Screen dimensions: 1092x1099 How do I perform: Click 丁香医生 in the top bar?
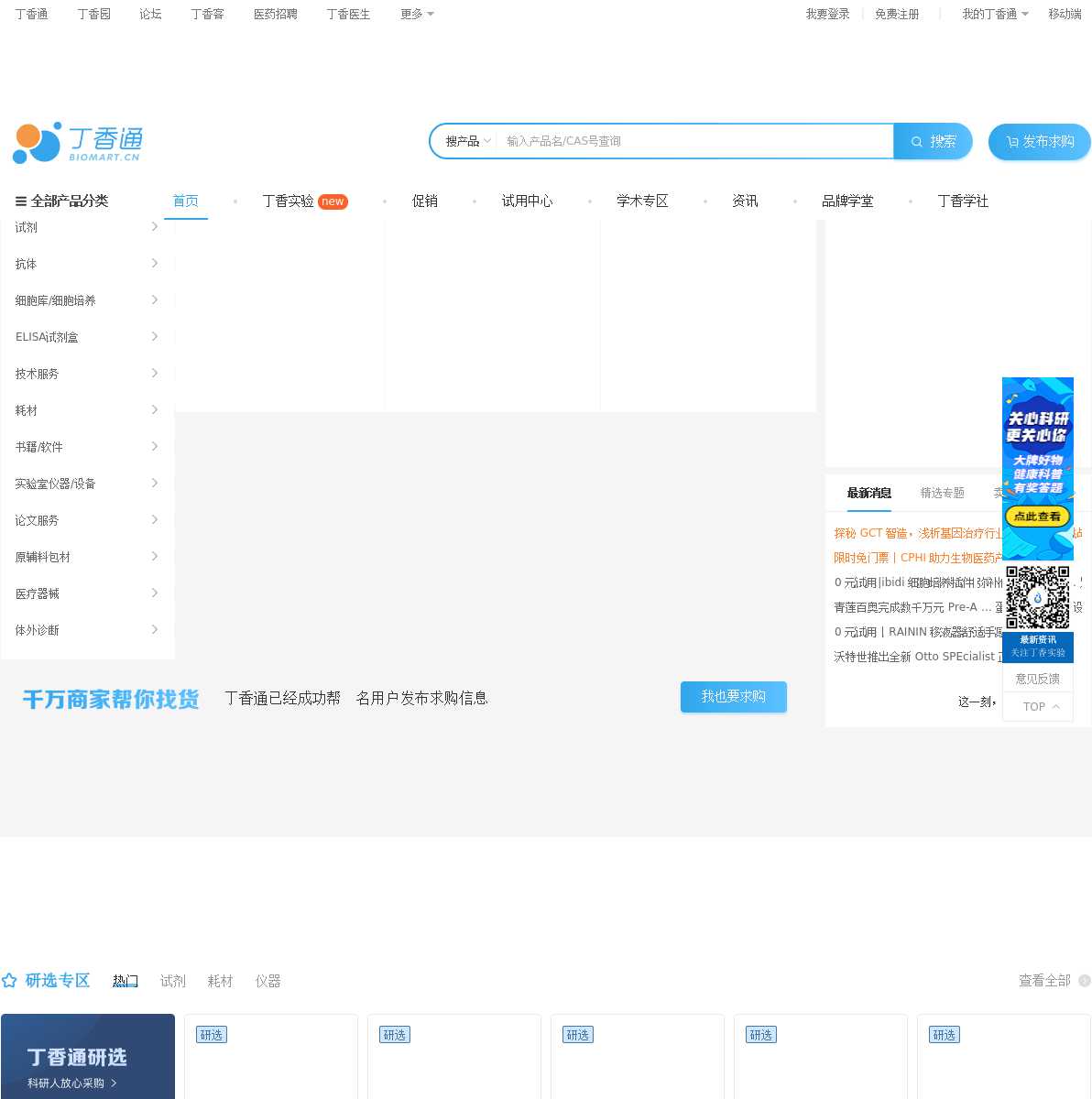pyautogui.click(x=348, y=14)
